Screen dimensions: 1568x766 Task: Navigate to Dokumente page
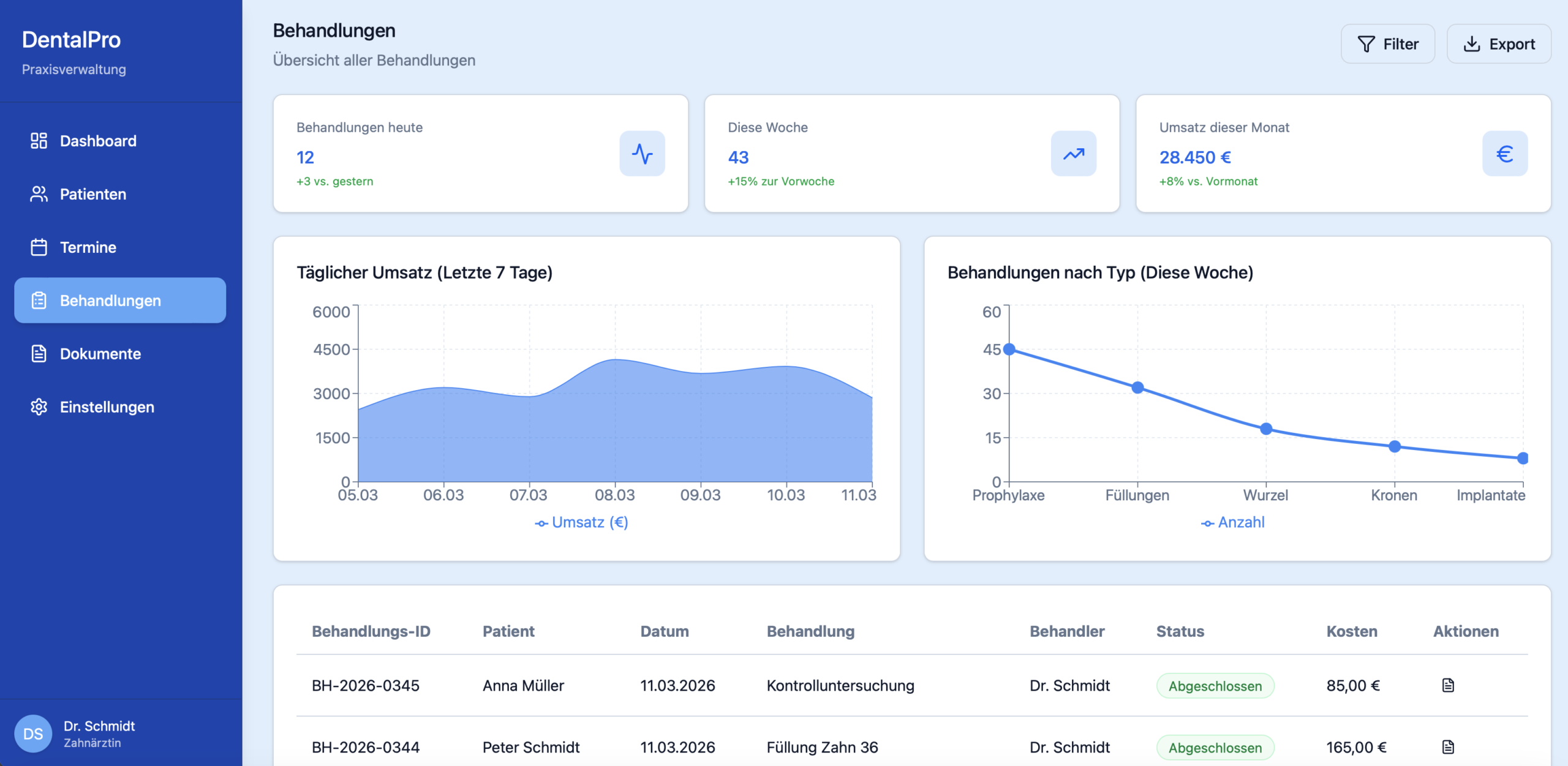pos(100,354)
